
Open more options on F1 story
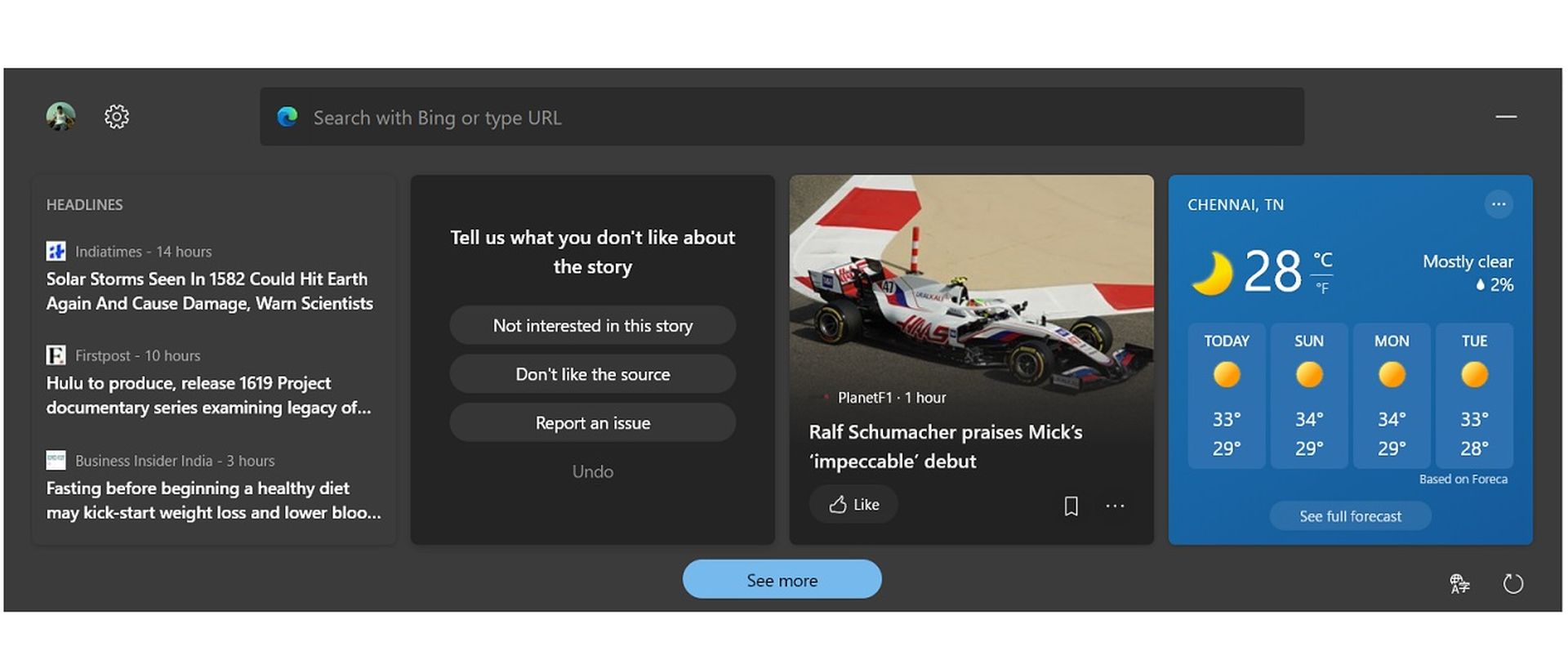pyautogui.click(x=1115, y=506)
